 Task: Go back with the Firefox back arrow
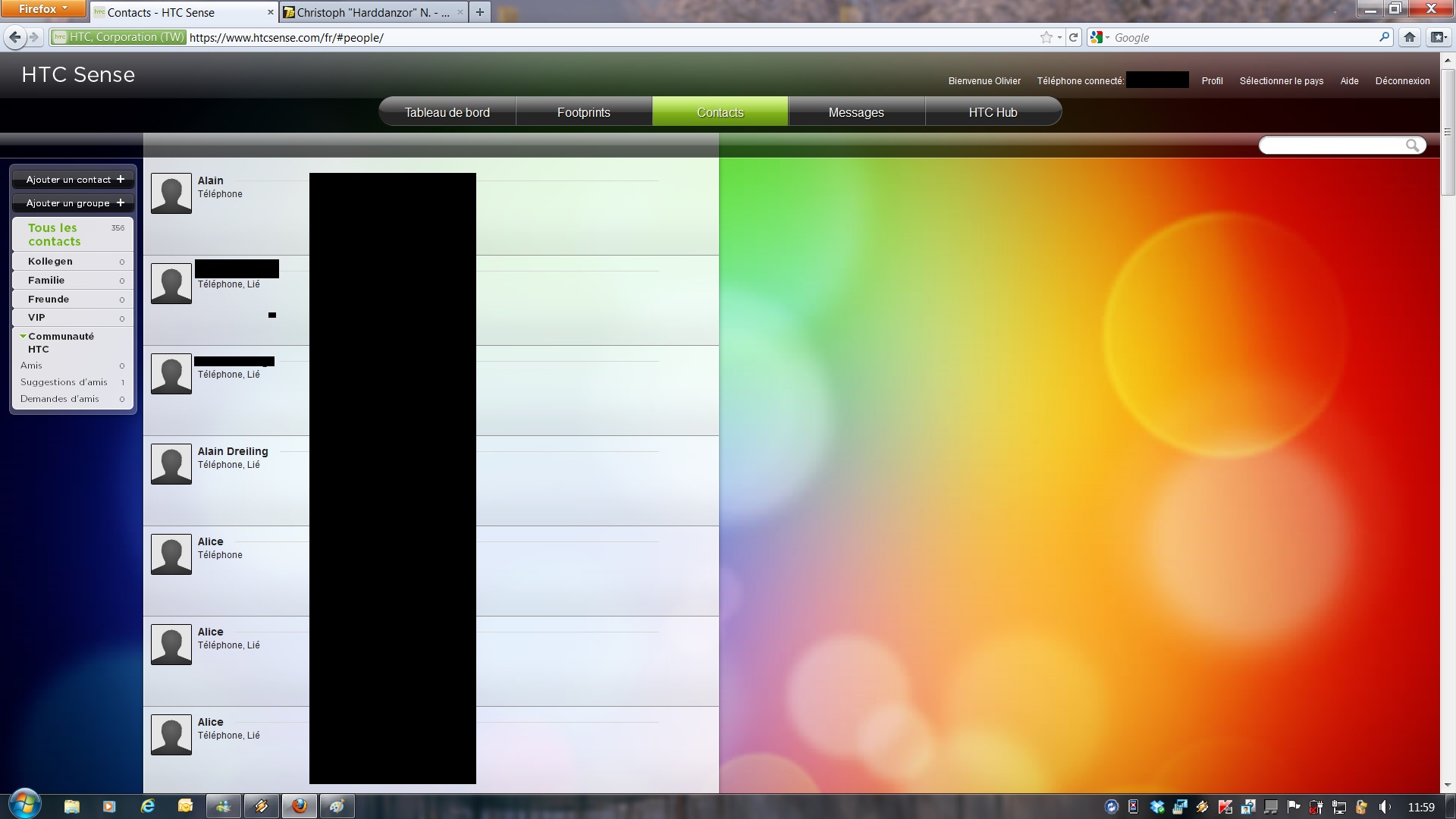14,37
